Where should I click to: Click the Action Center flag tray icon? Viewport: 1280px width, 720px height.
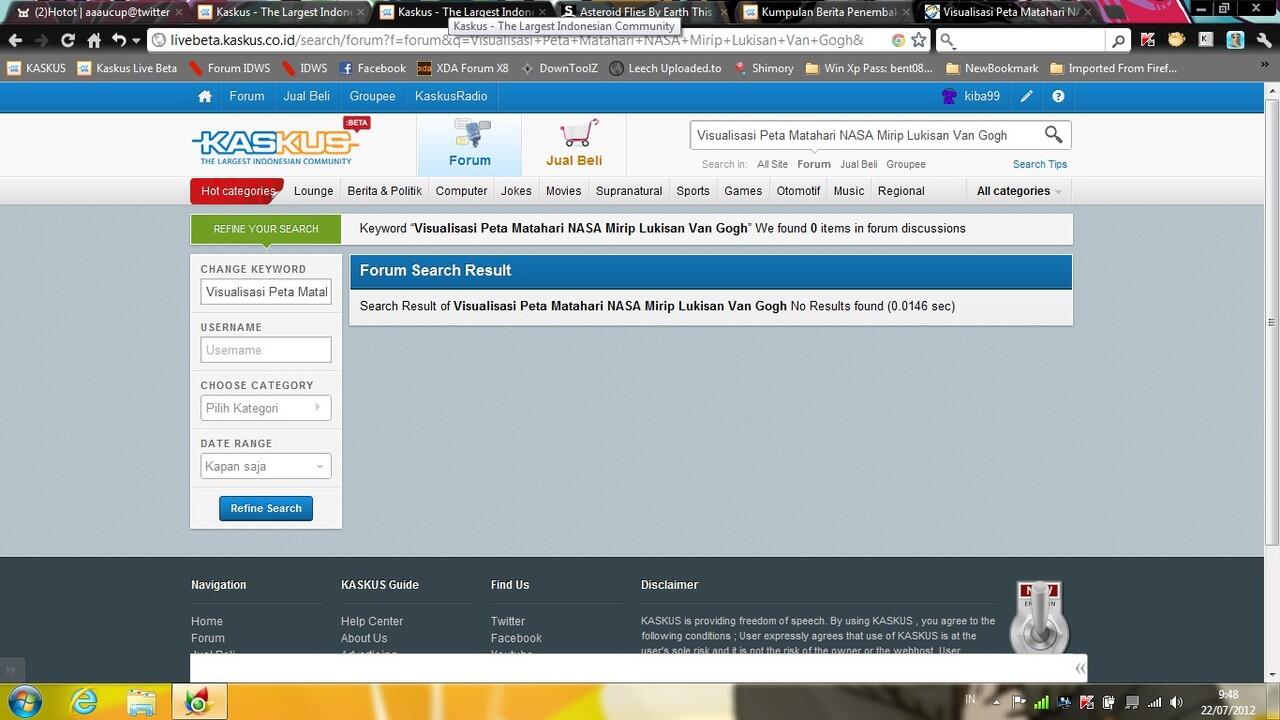click(1020, 702)
